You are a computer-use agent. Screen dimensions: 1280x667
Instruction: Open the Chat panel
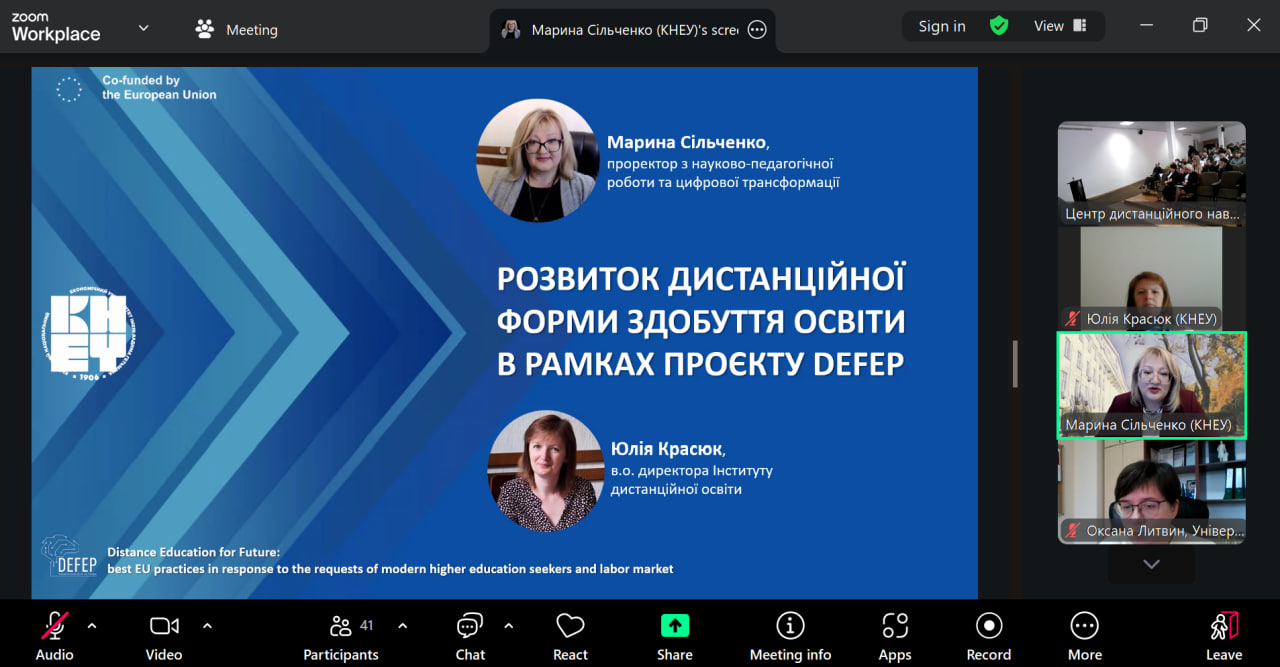click(470, 634)
